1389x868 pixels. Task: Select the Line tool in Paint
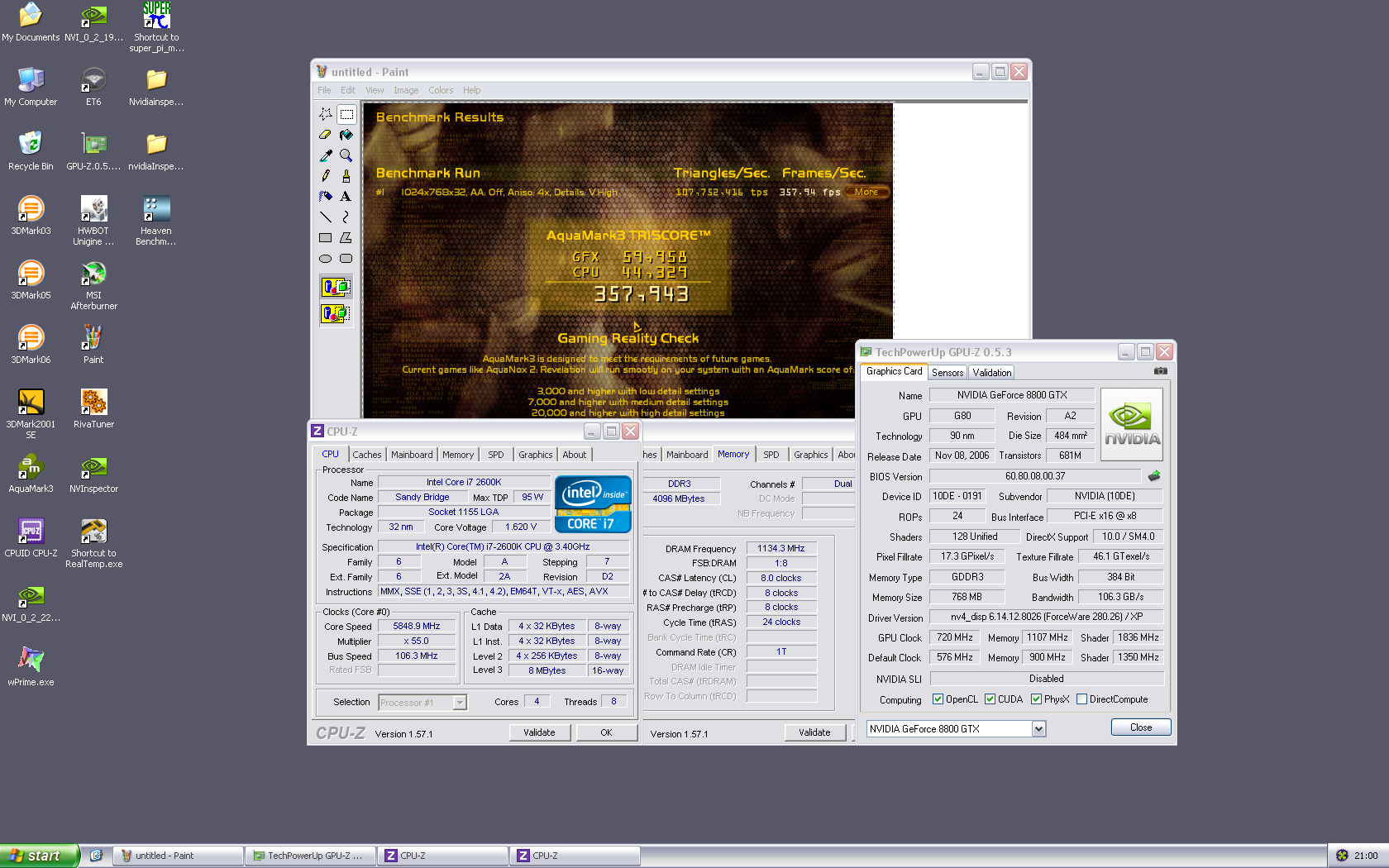click(326, 217)
